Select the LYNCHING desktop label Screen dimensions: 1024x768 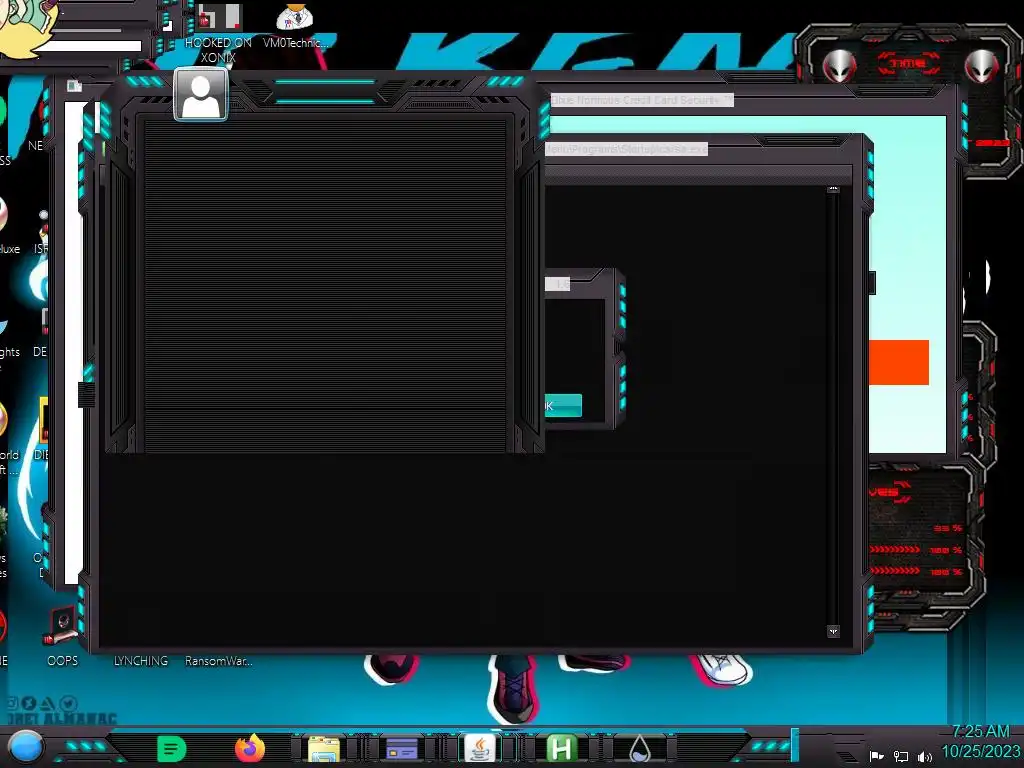[x=140, y=661]
